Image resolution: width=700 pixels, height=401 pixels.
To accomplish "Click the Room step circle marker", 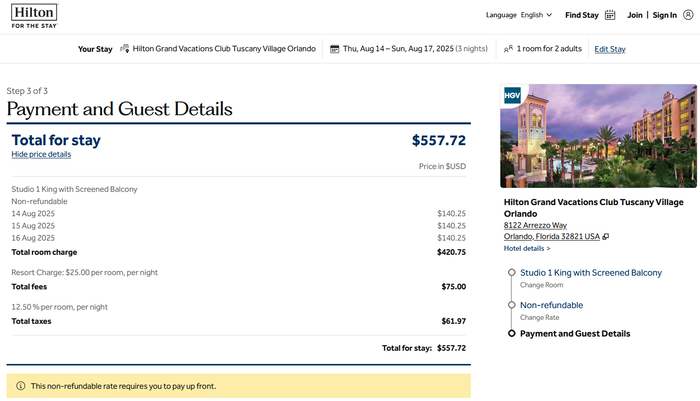I will point(512,272).
